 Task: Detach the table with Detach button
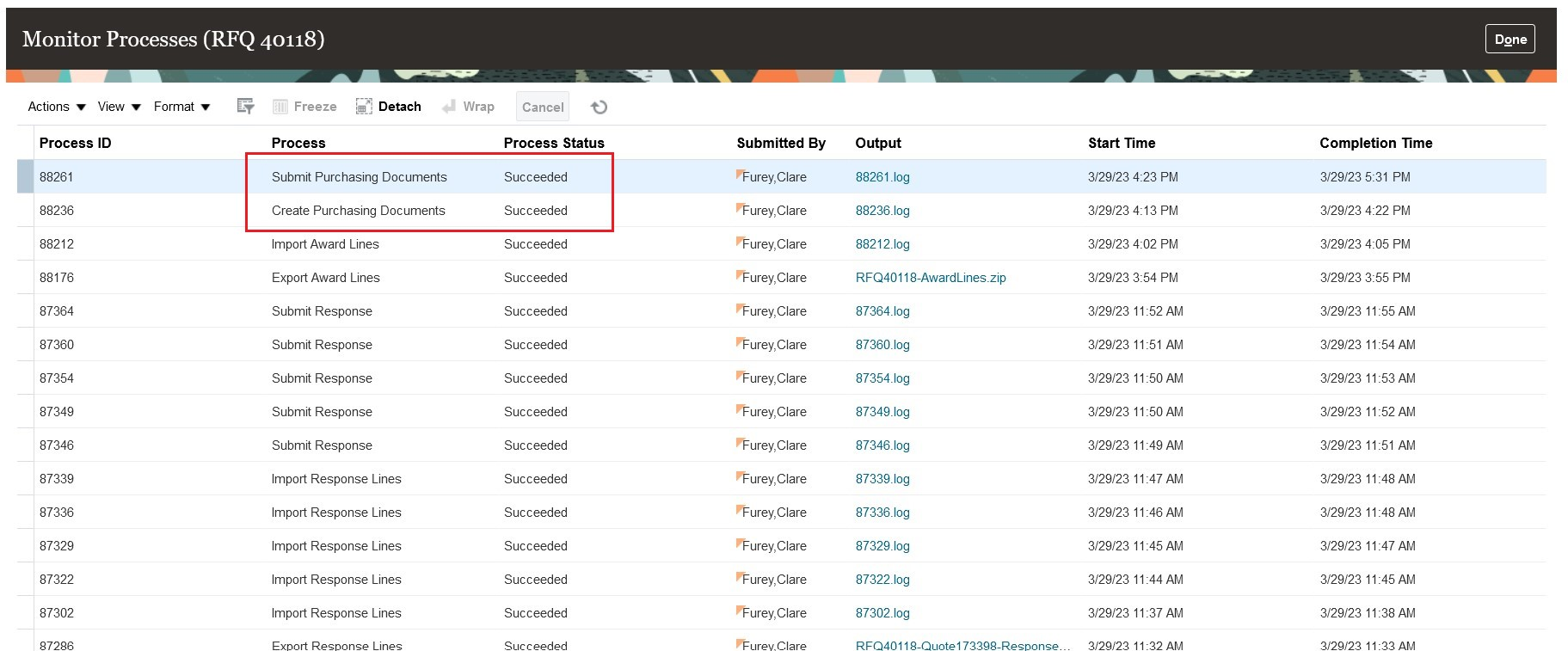click(388, 107)
